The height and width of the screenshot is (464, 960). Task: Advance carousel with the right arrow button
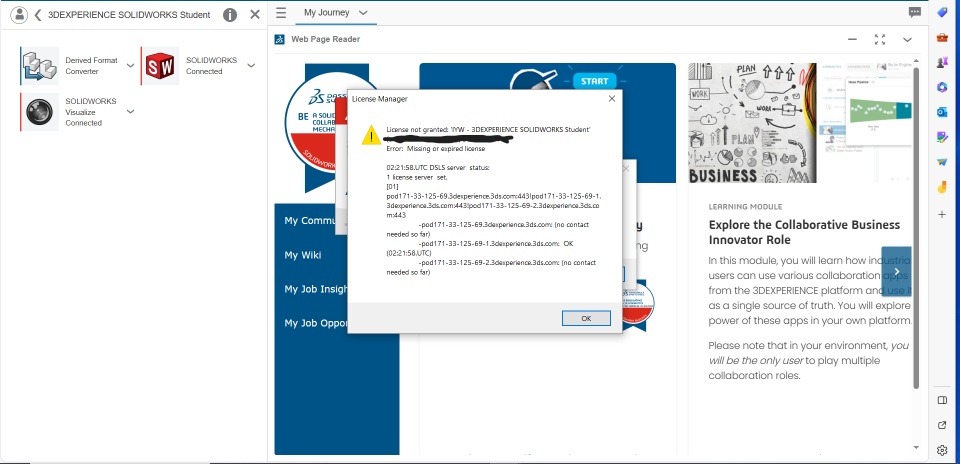(x=896, y=272)
